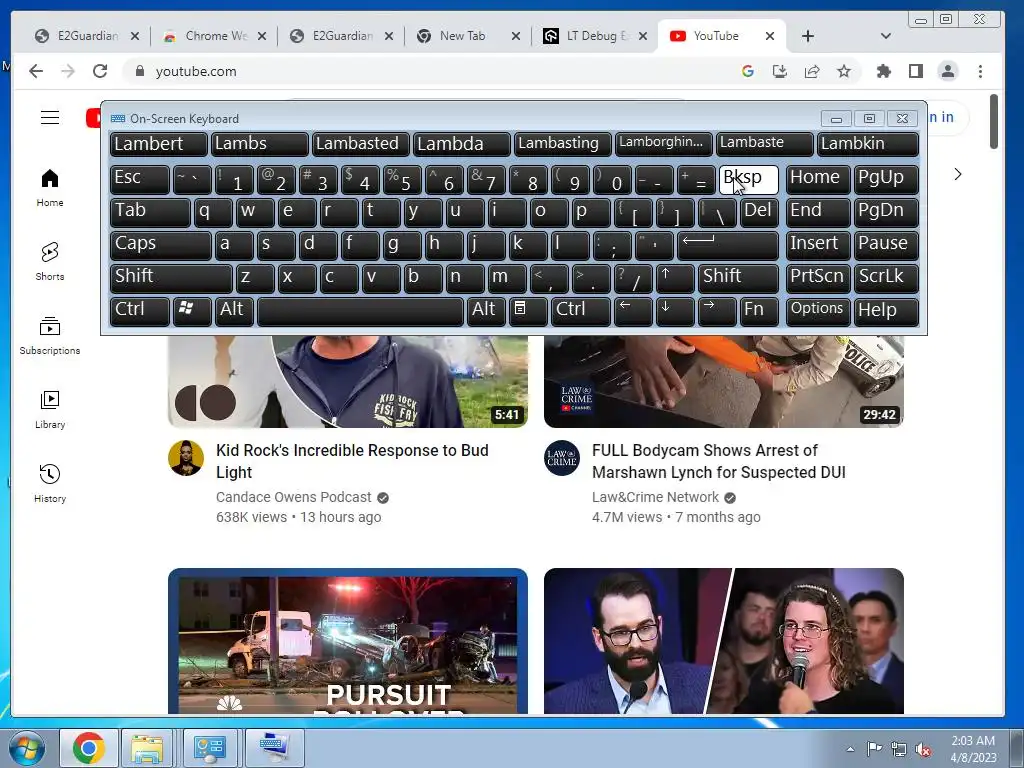Go to YouTube Home in sidebar
This screenshot has width=1024, height=768.
coord(50,188)
